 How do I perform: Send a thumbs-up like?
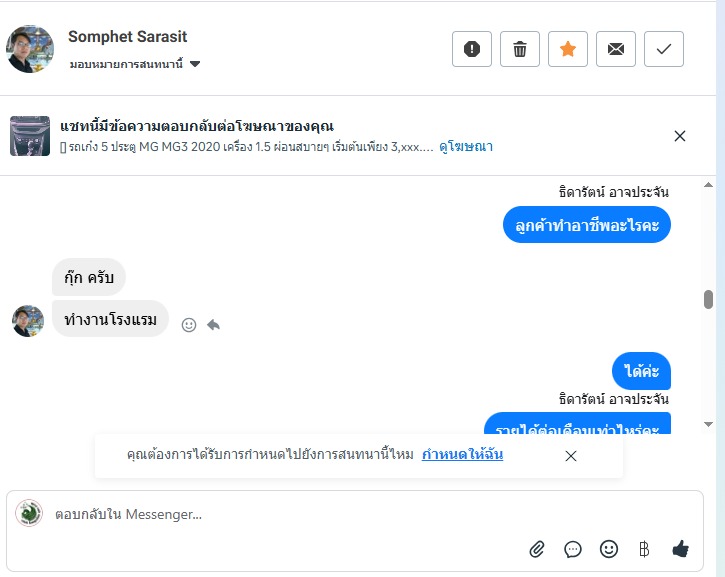tap(681, 548)
